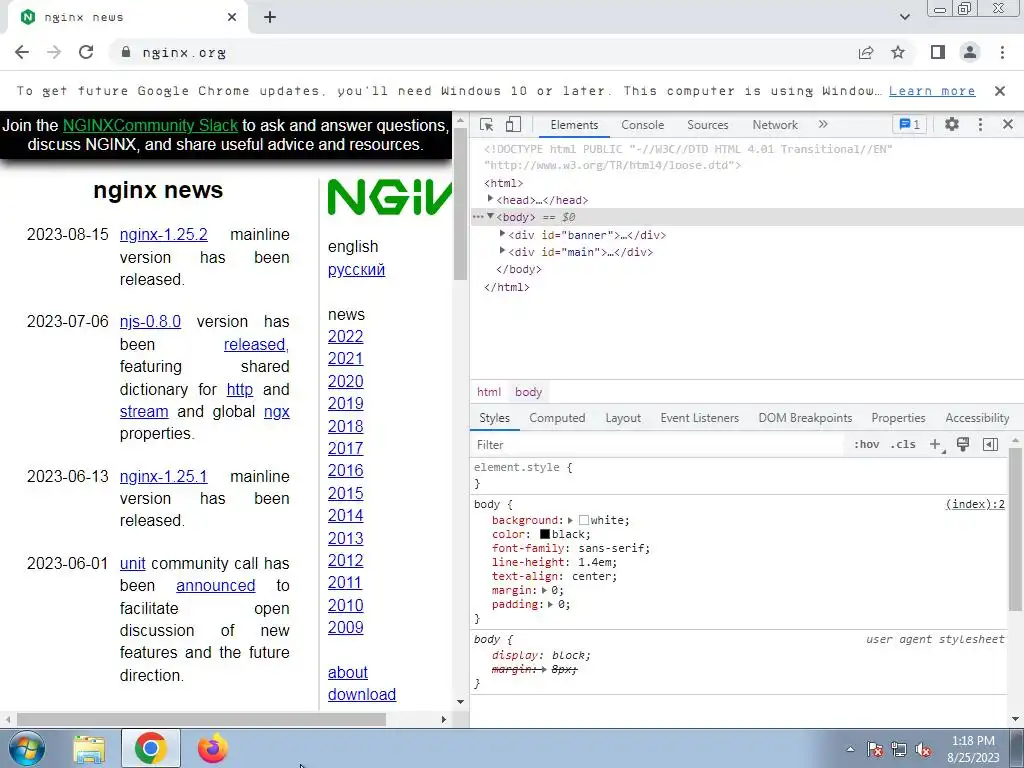Expand the head node

tap(490, 199)
